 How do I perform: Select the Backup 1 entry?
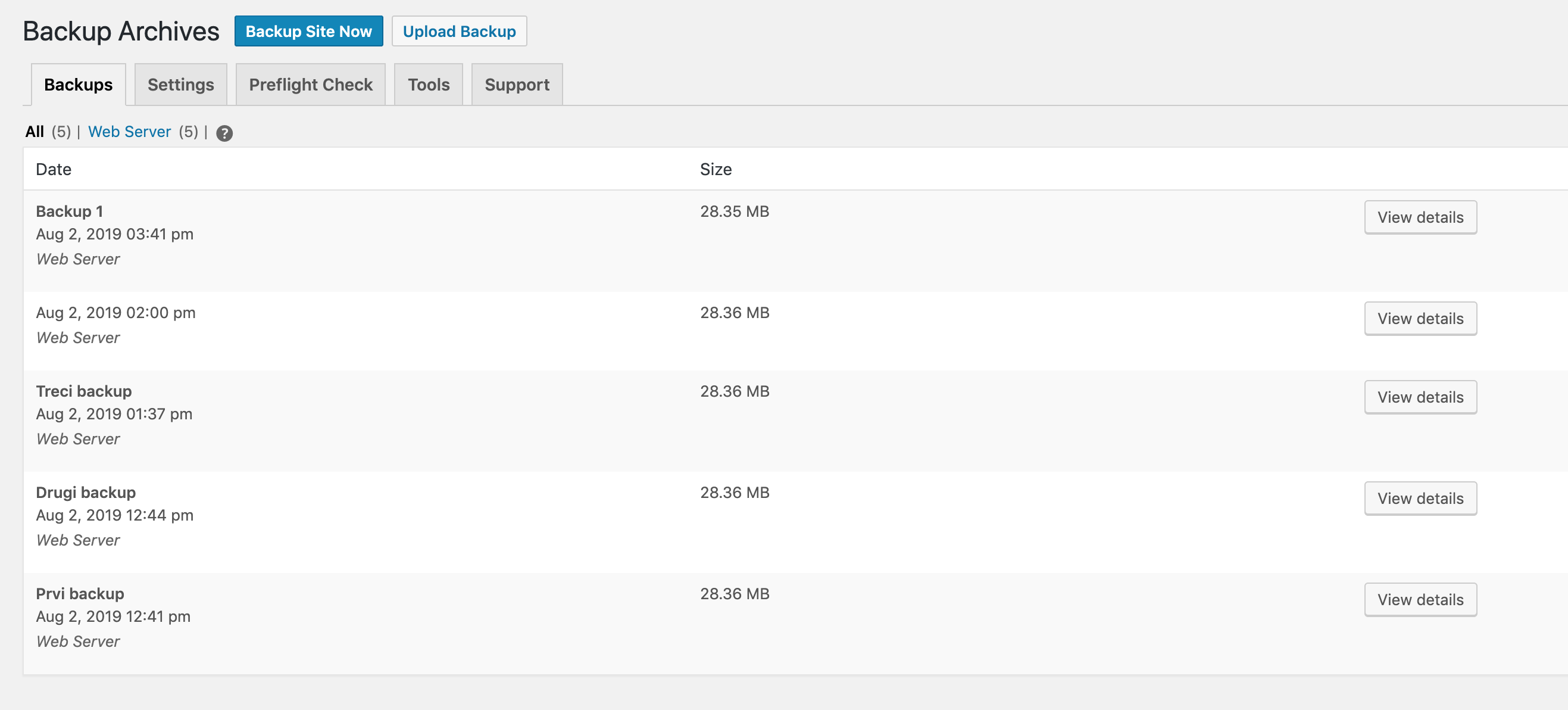(69, 211)
